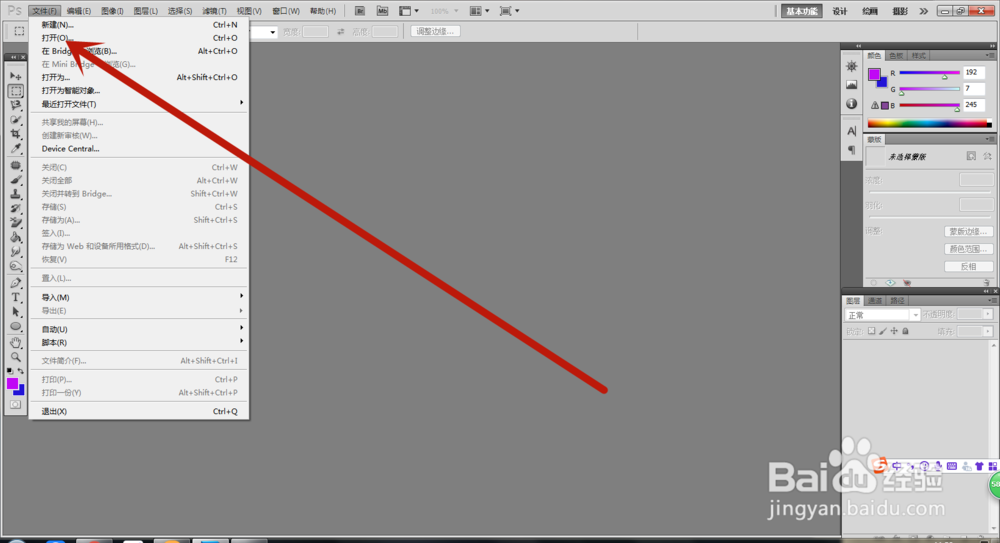Select the Clone Stamp tool

pos(15,194)
